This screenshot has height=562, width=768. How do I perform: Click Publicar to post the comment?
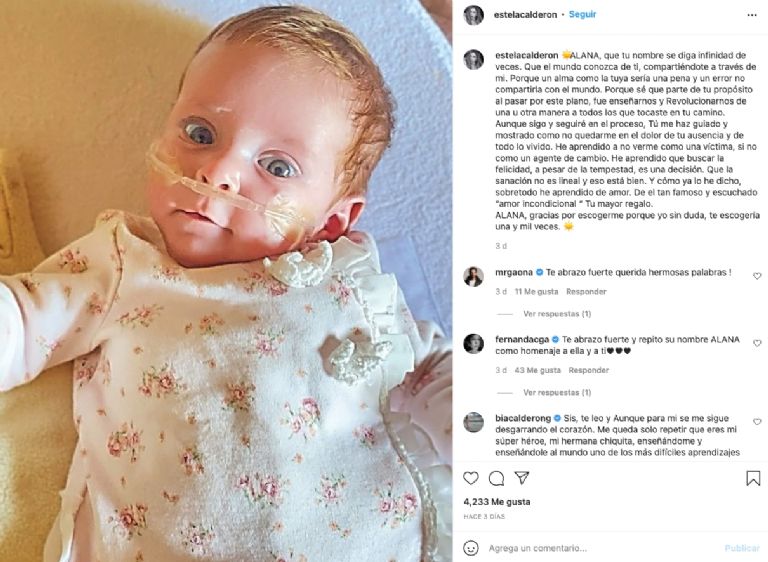click(742, 548)
